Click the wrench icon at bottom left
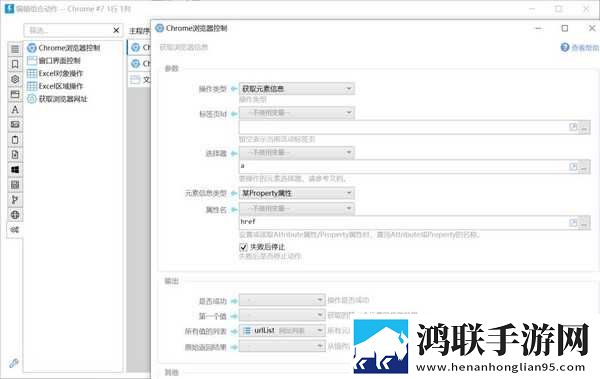Viewport: 600px width, 379px height. click(x=14, y=363)
